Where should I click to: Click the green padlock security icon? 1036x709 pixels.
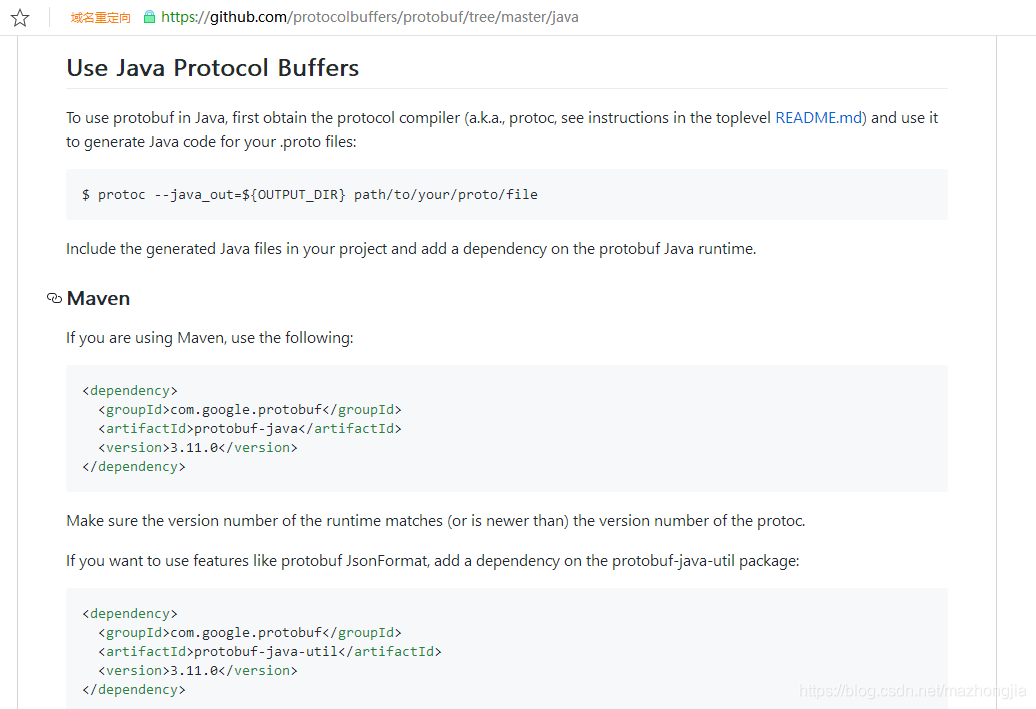(x=148, y=17)
